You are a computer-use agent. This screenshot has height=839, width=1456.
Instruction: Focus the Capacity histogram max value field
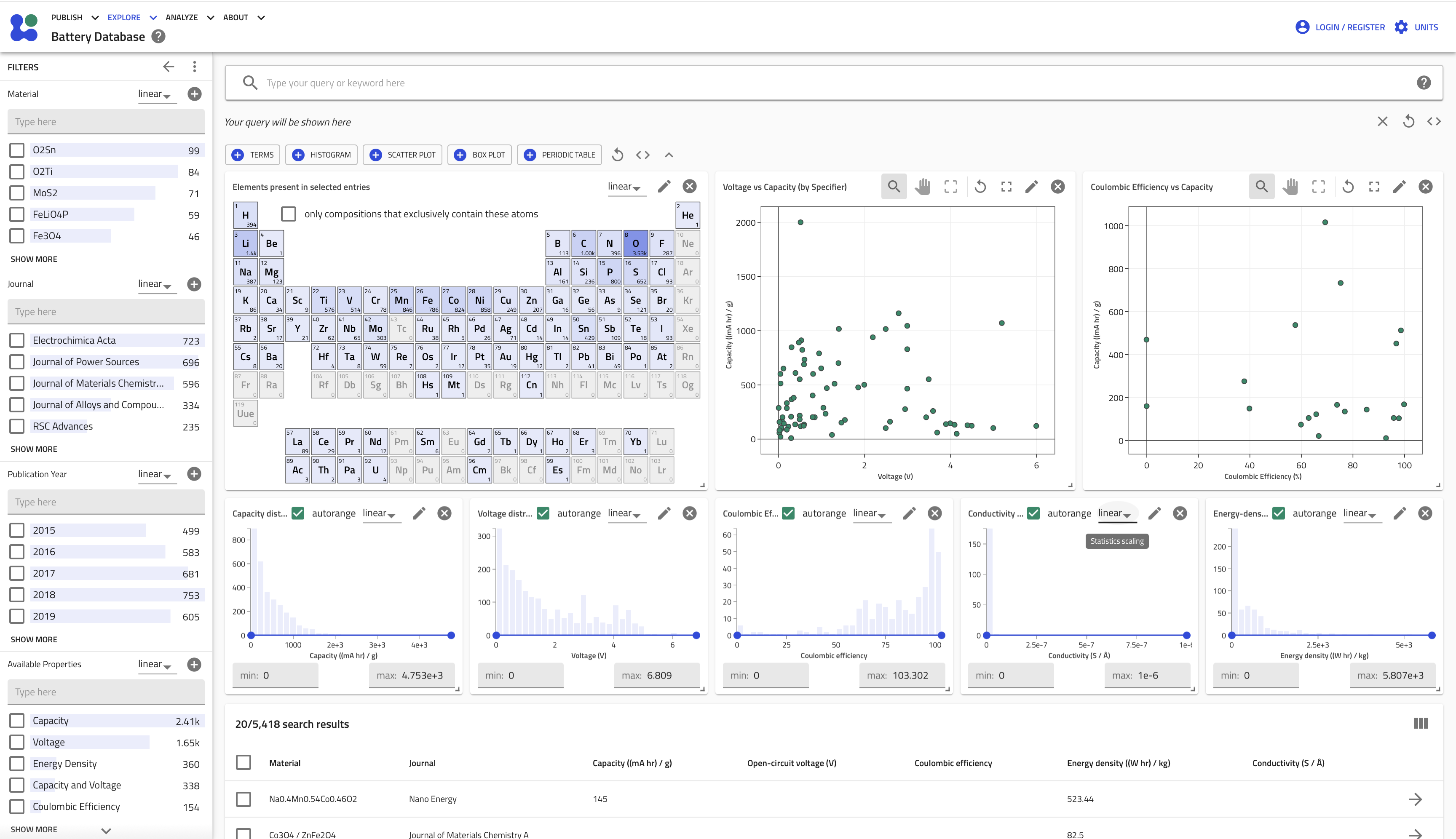[x=412, y=675]
